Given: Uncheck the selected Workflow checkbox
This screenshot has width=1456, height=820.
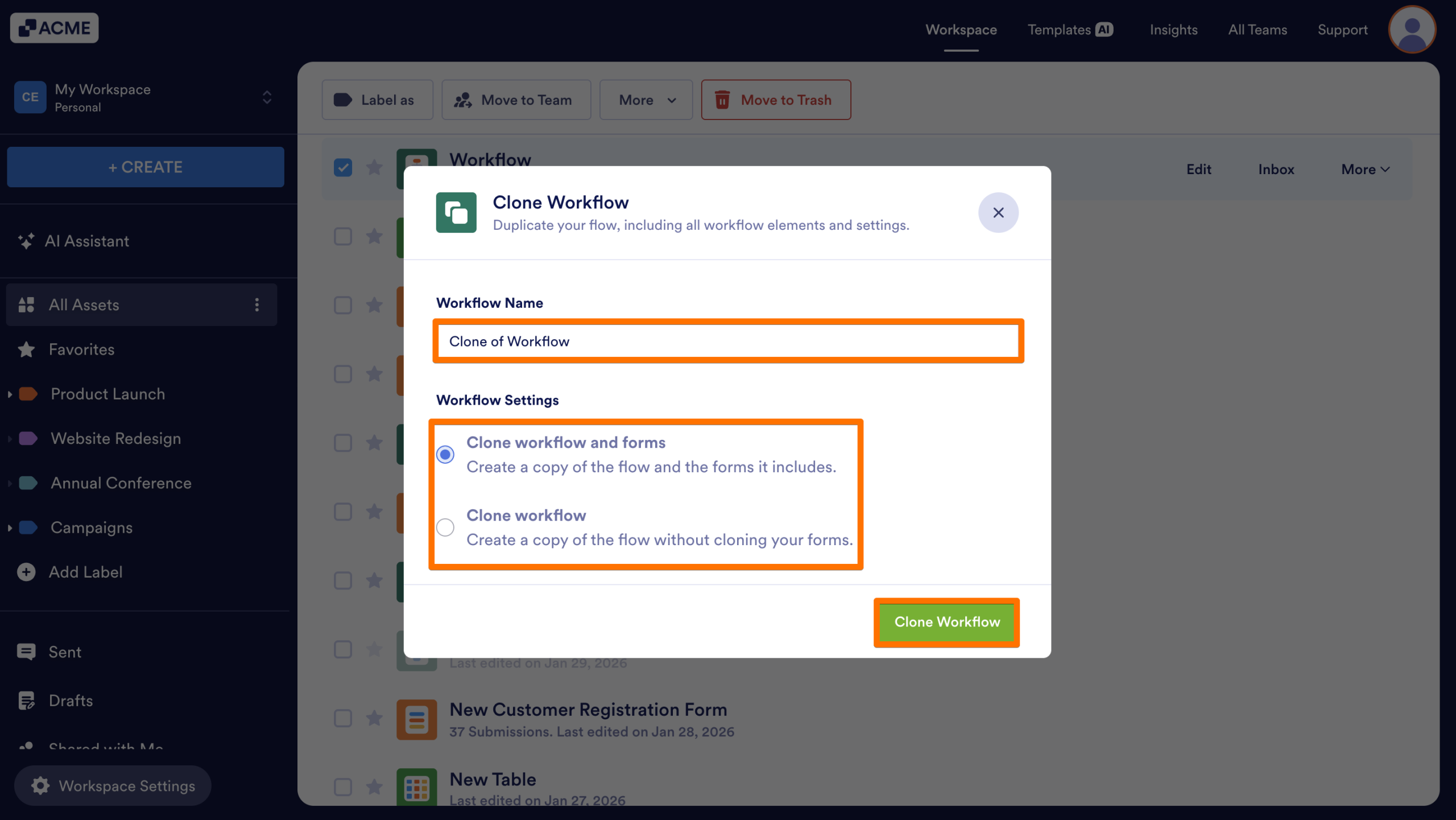Looking at the screenshot, I should point(343,167).
